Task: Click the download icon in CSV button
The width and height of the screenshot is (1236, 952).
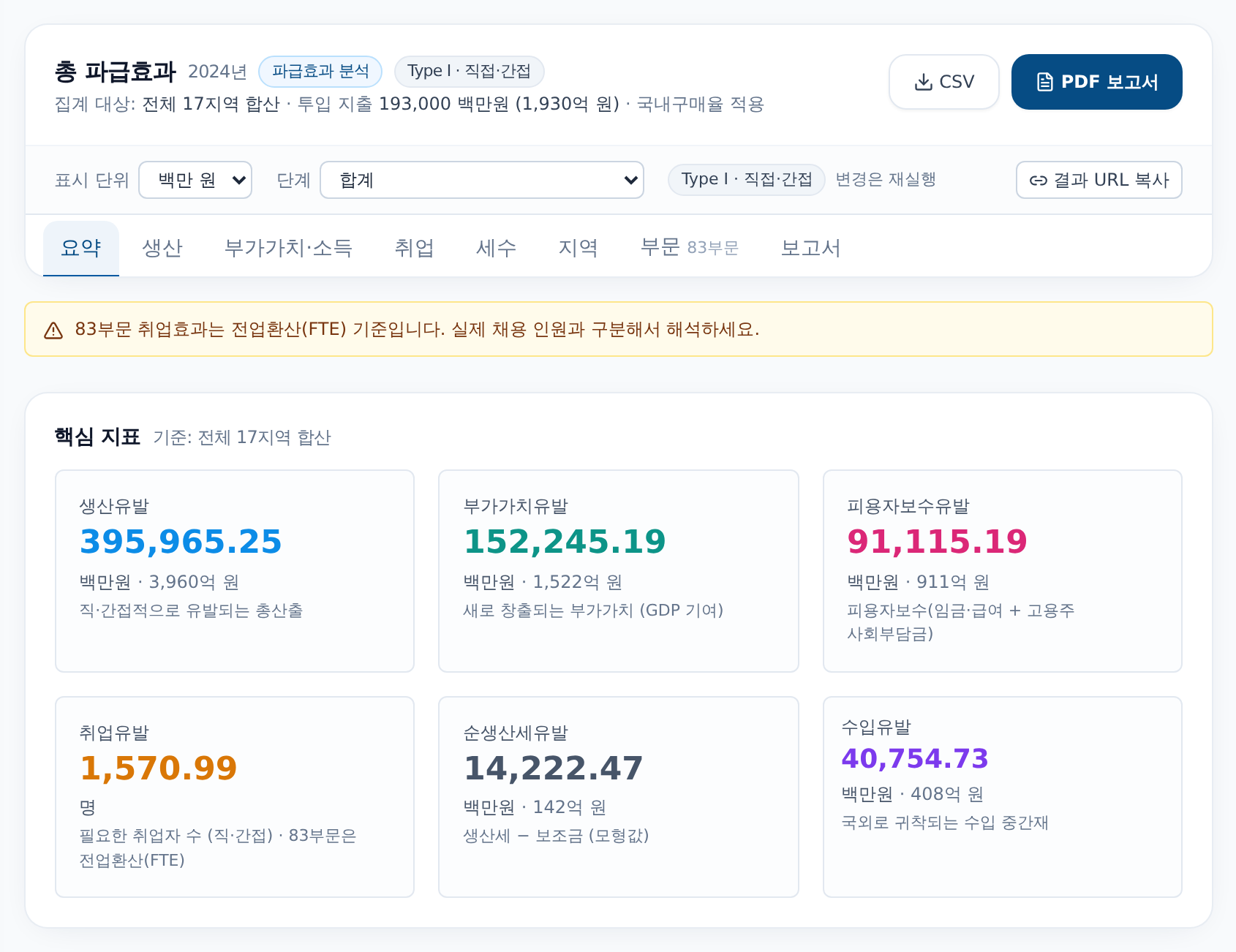Action: (923, 82)
